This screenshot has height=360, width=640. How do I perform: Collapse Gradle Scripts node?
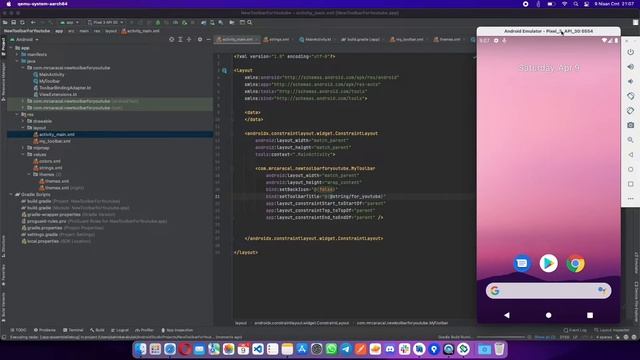click(x=11, y=194)
